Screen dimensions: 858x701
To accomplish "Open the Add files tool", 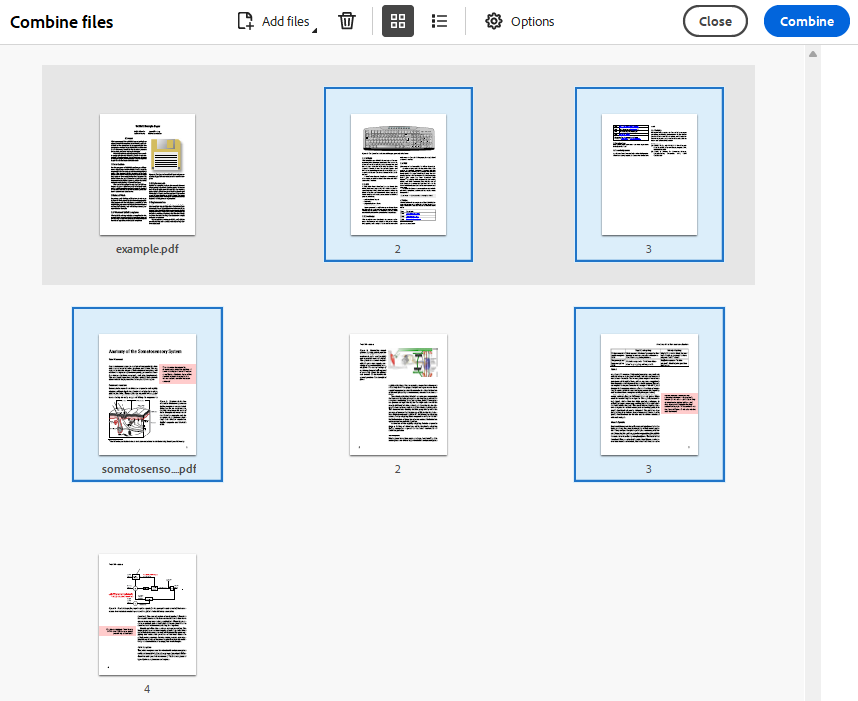I will (273, 20).
